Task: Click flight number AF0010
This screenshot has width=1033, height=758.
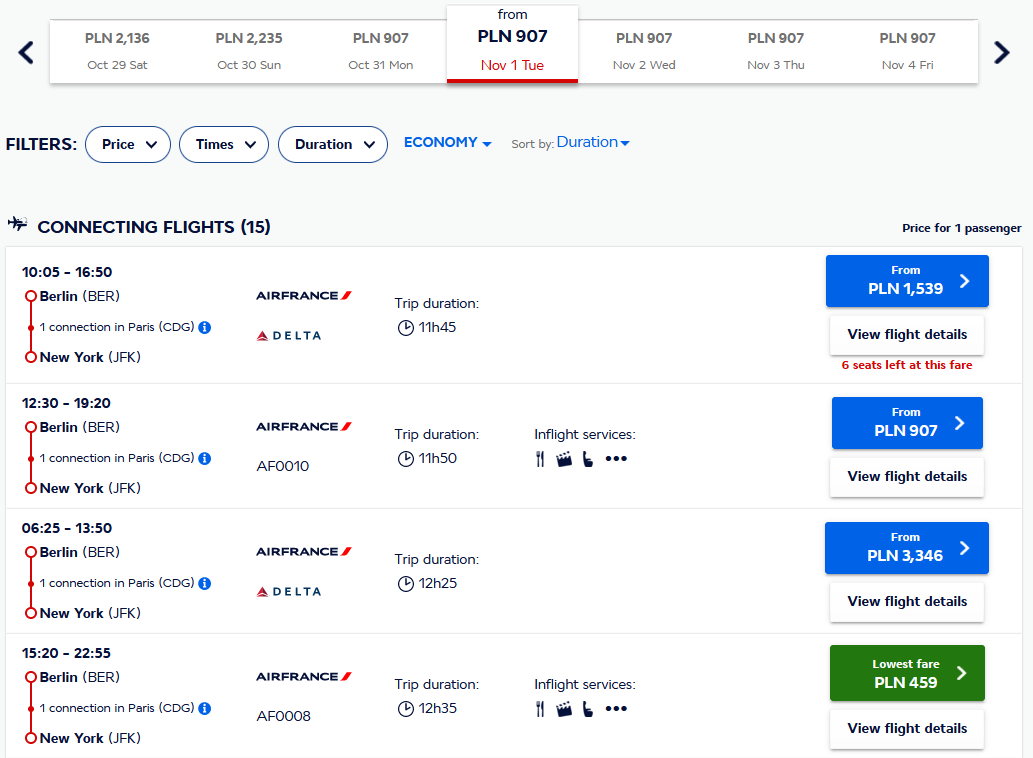Action: [283, 466]
